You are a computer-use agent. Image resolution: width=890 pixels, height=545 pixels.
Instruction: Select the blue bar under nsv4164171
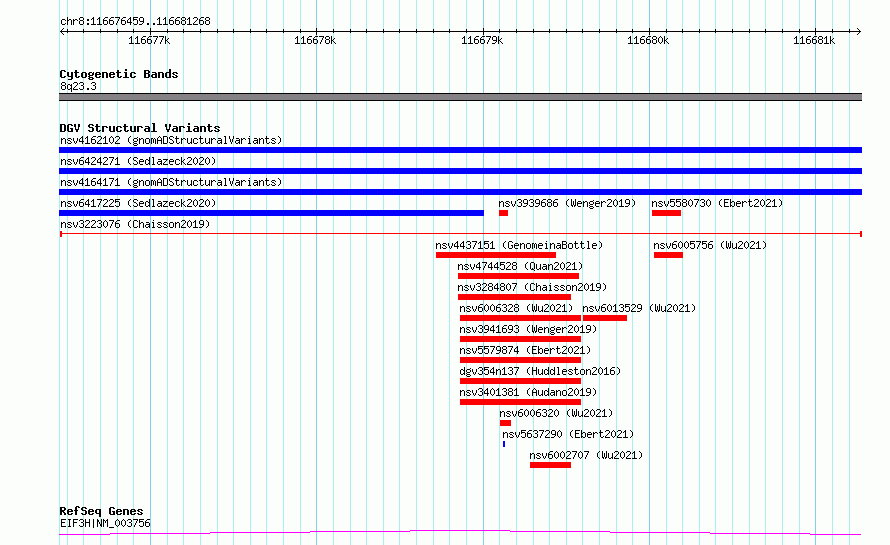click(460, 192)
